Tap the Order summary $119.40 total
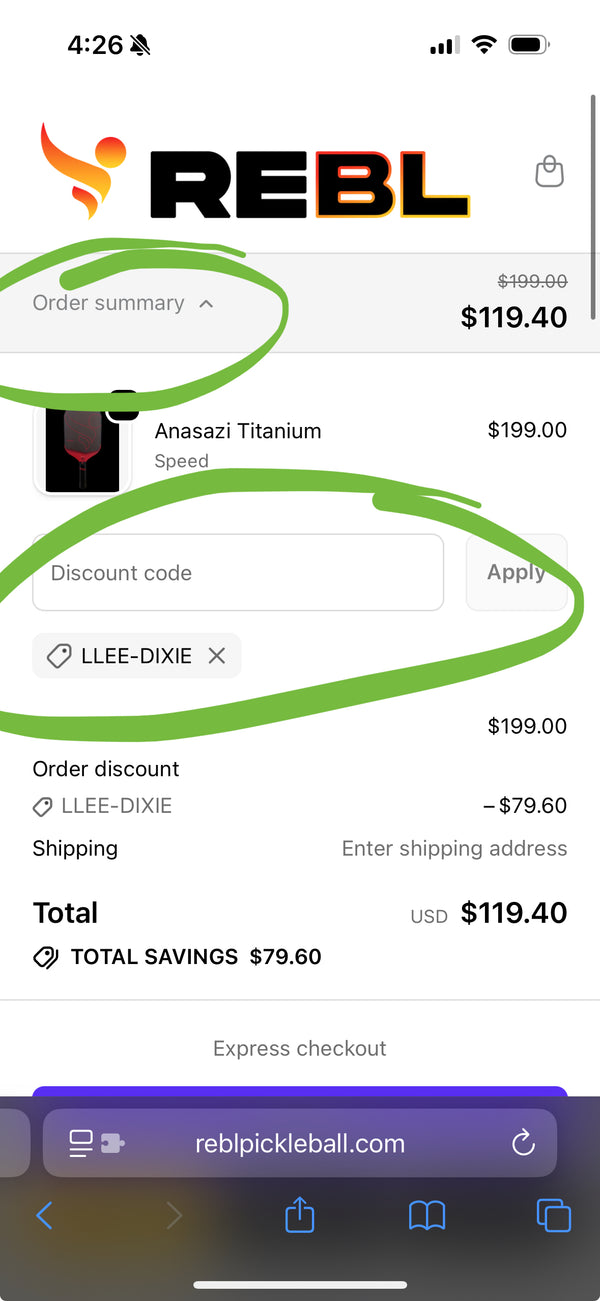Viewport: 600px width, 1301px height. 513,317
